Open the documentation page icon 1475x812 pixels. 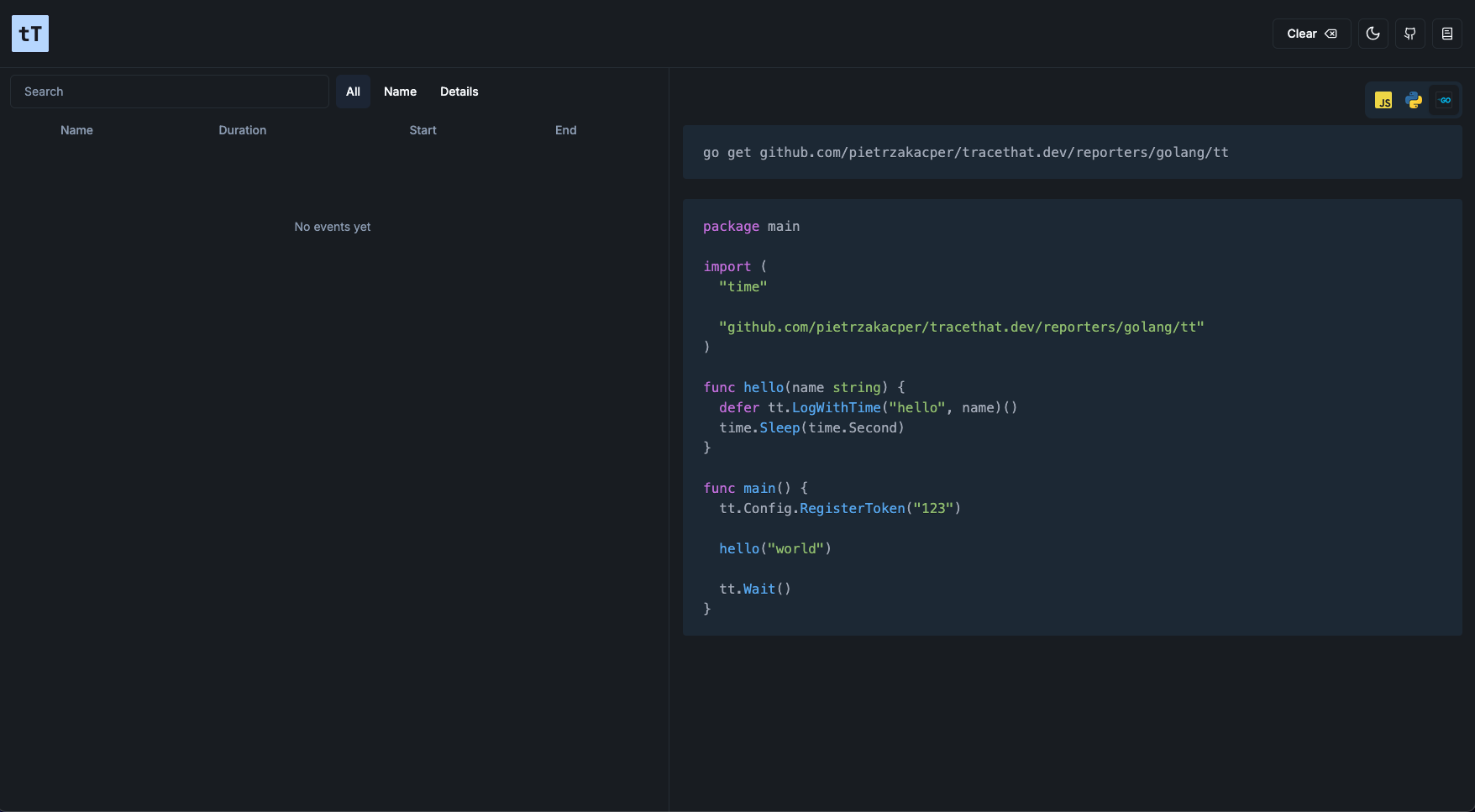pyautogui.click(x=1446, y=34)
